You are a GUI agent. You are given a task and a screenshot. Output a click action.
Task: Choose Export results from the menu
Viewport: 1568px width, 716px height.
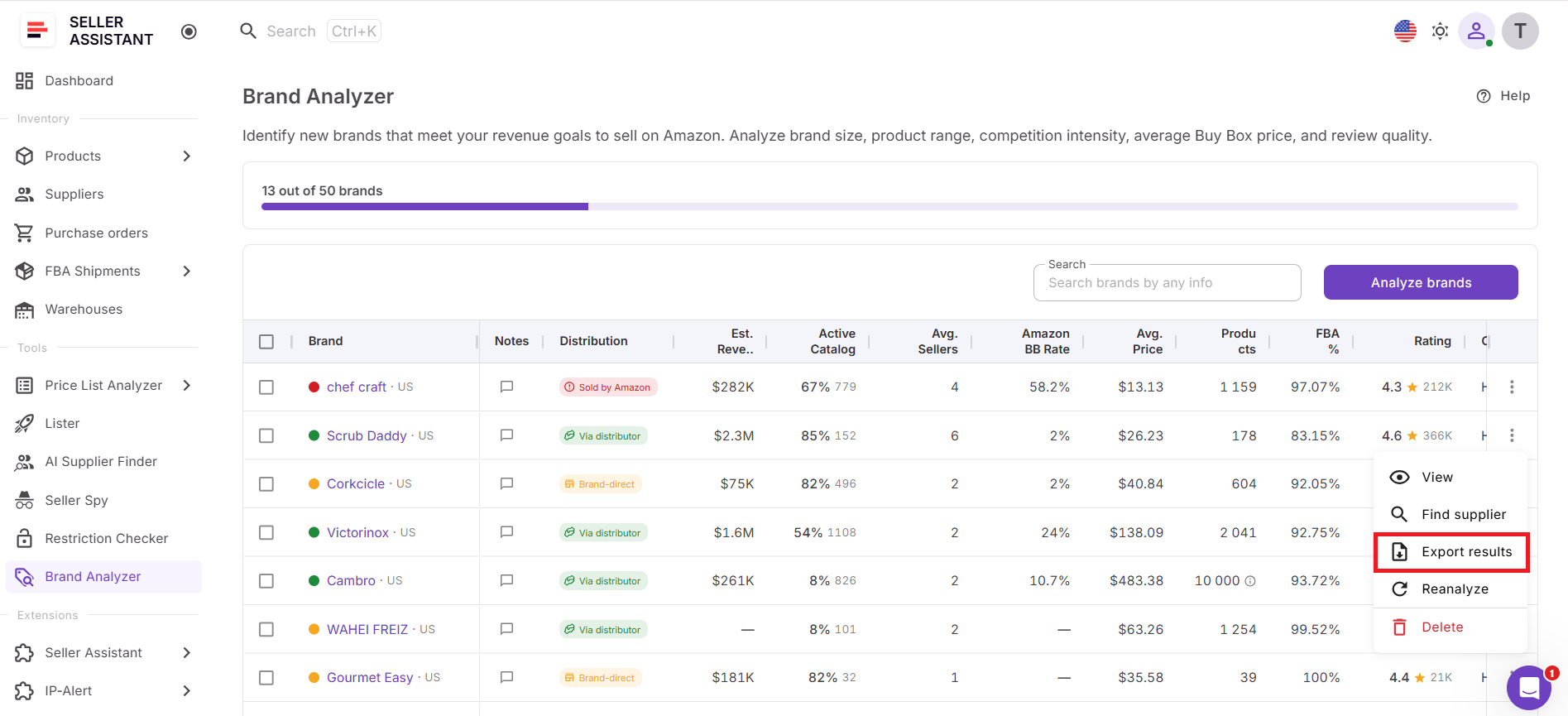point(1451,552)
